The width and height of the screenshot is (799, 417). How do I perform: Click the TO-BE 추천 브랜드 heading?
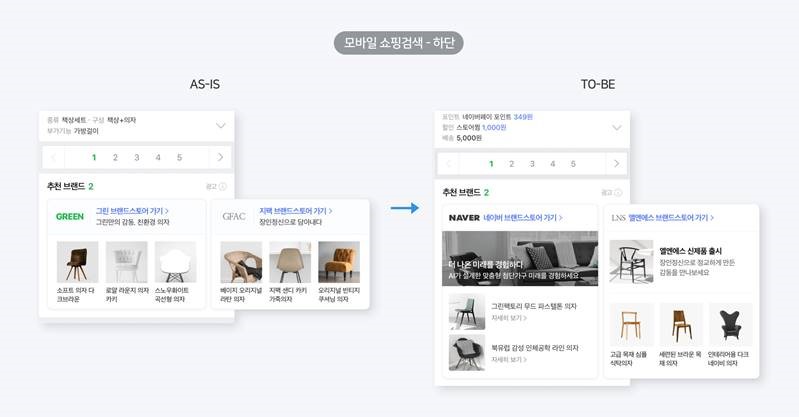point(466,193)
